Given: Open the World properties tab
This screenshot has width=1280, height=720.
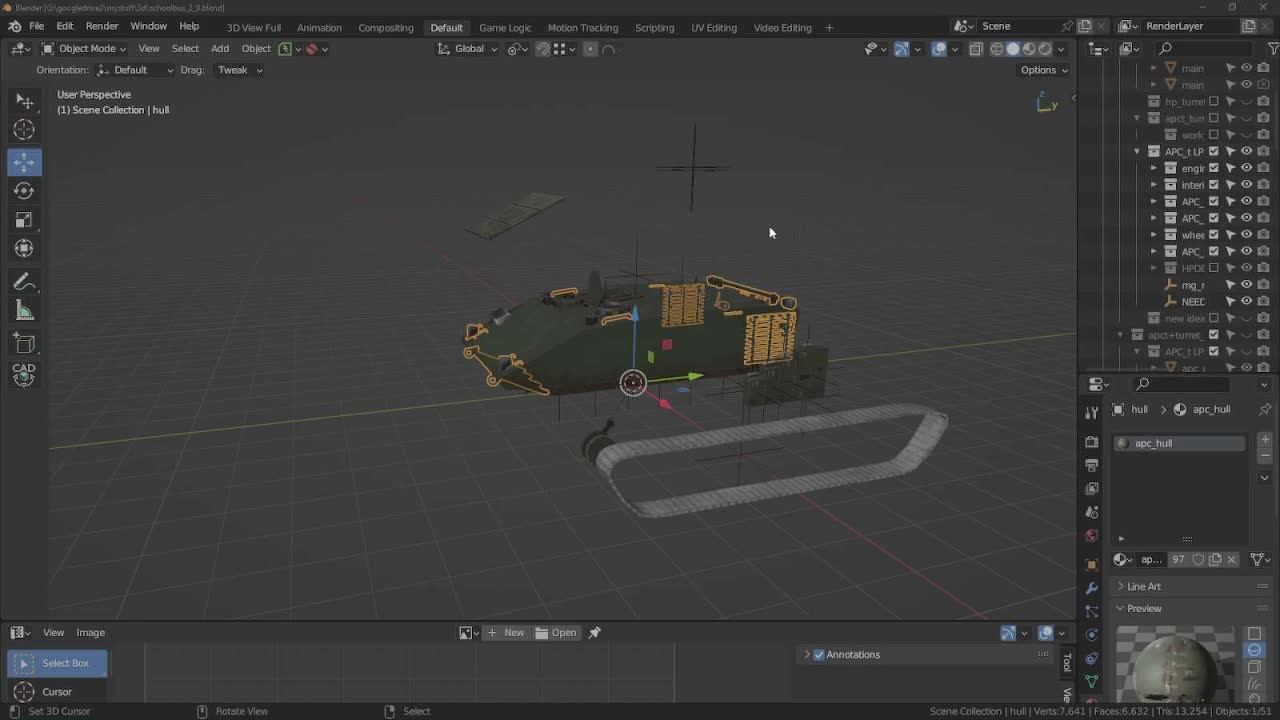Looking at the screenshot, I should pos(1091,536).
